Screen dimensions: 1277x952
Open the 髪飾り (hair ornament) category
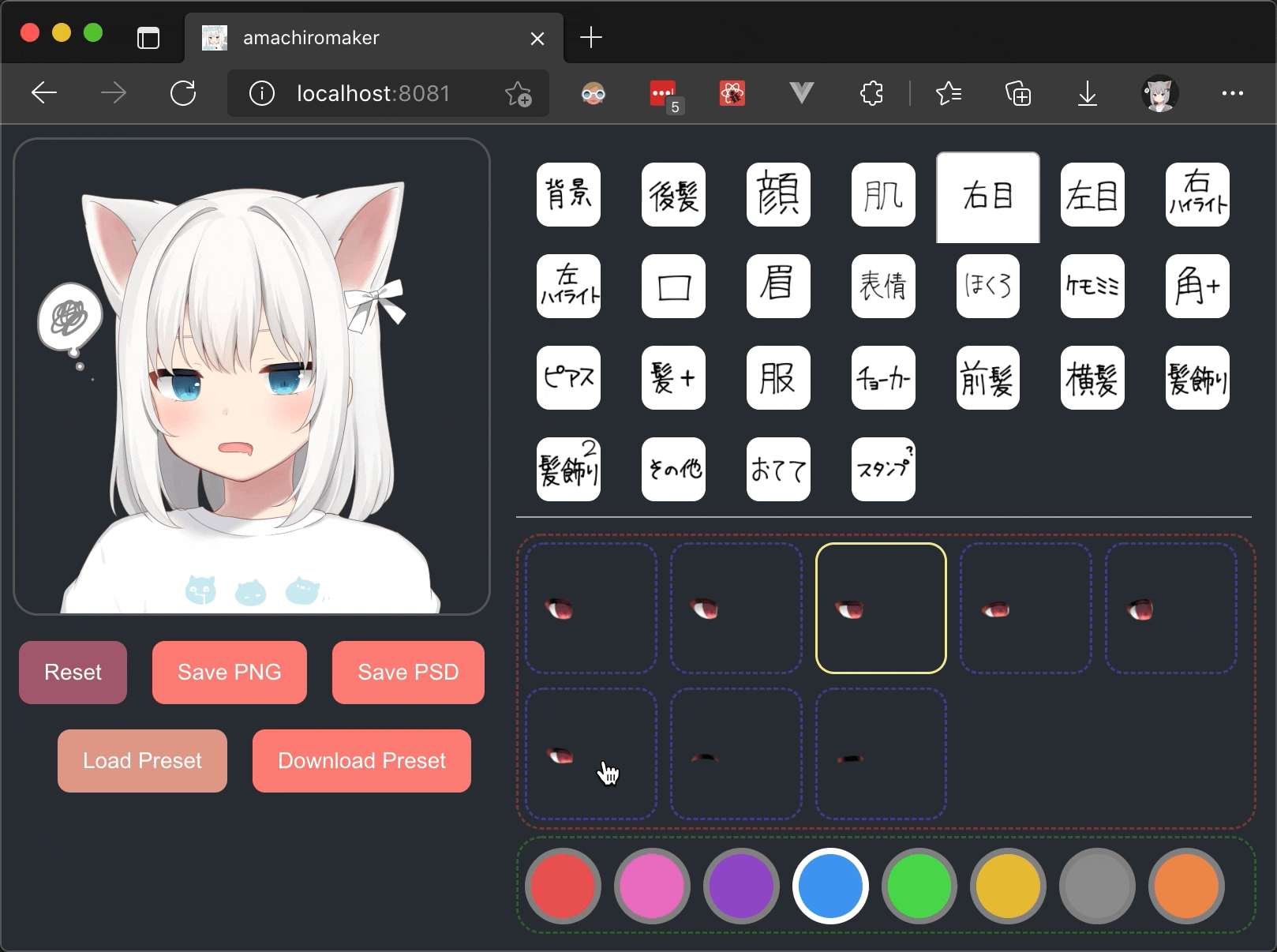tap(1197, 378)
